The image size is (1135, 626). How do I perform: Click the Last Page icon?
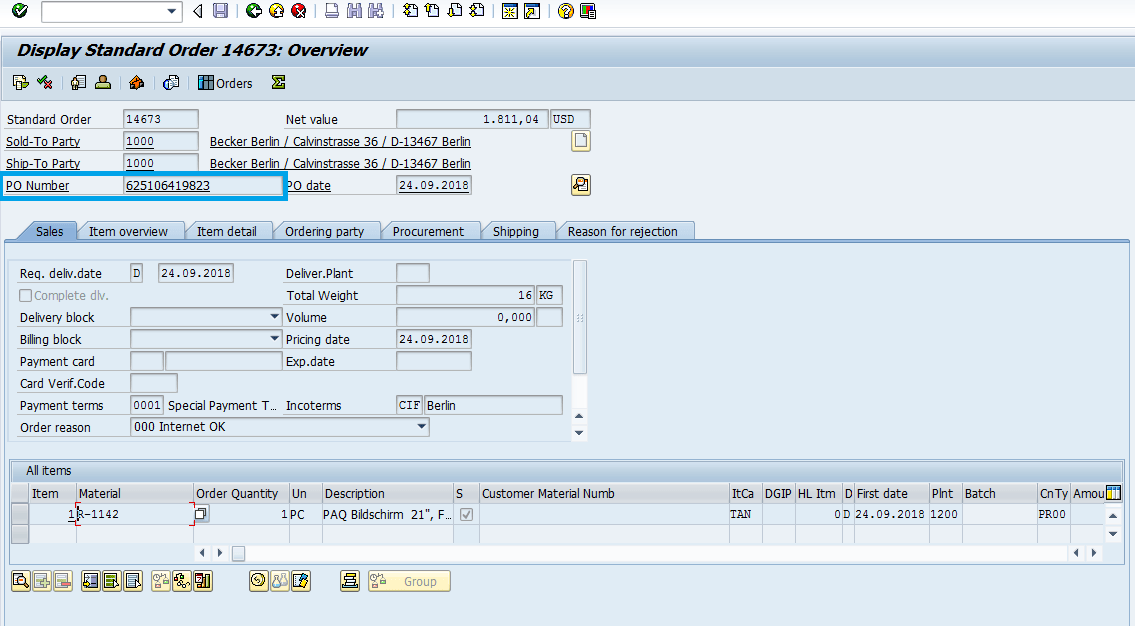point(477,11)
